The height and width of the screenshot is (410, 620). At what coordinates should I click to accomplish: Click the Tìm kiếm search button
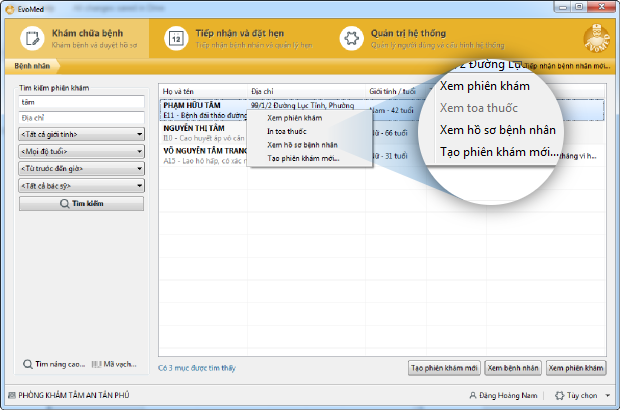coord(81,204)
